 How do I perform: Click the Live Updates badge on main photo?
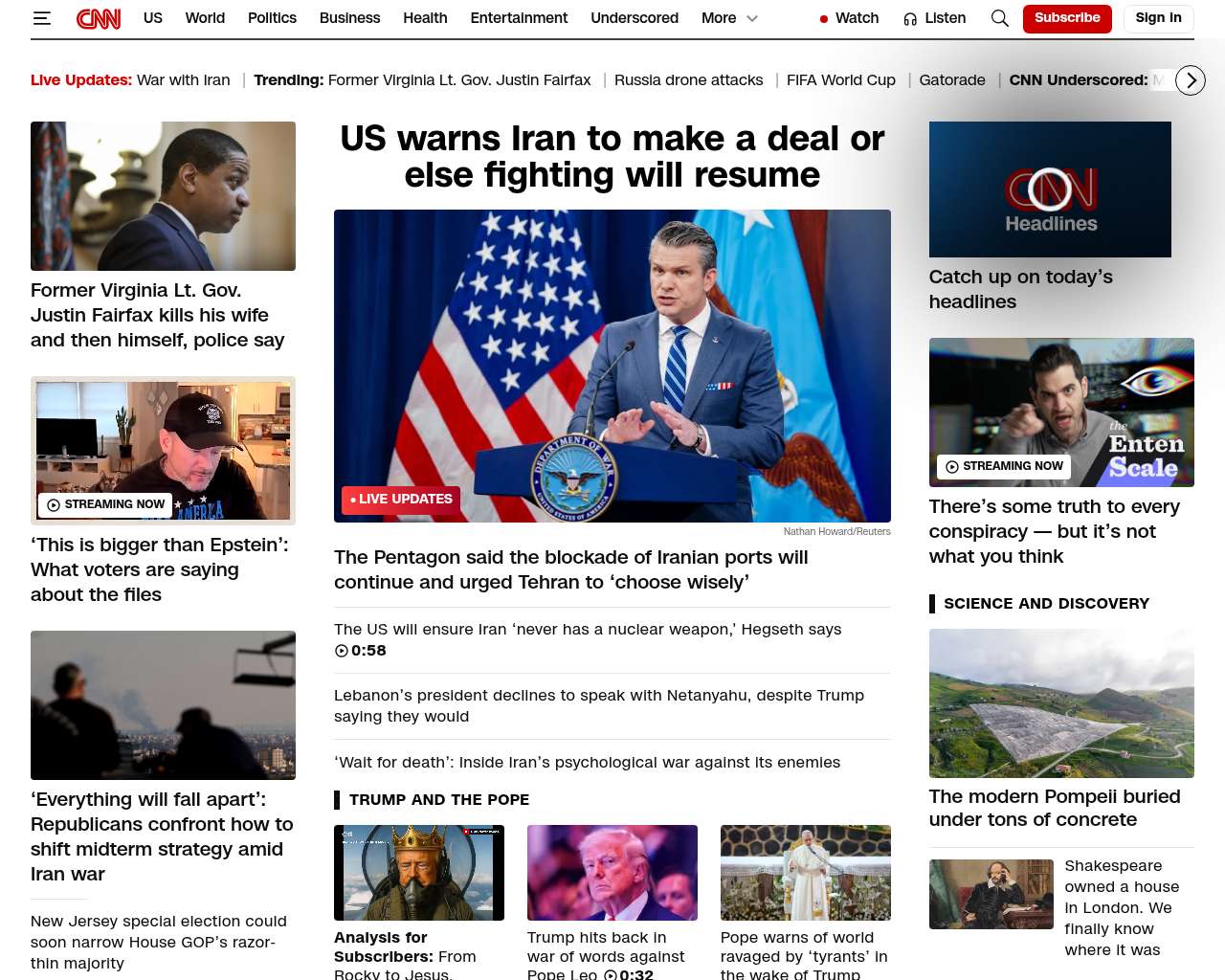[401, 500]
